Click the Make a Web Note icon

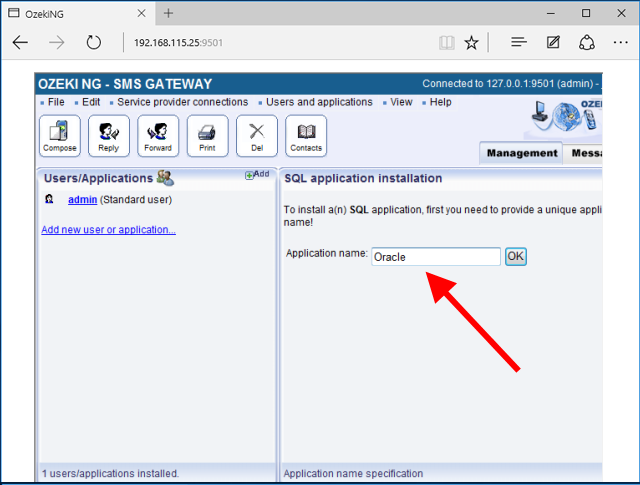pyautogui.click(x=553, y=43)
